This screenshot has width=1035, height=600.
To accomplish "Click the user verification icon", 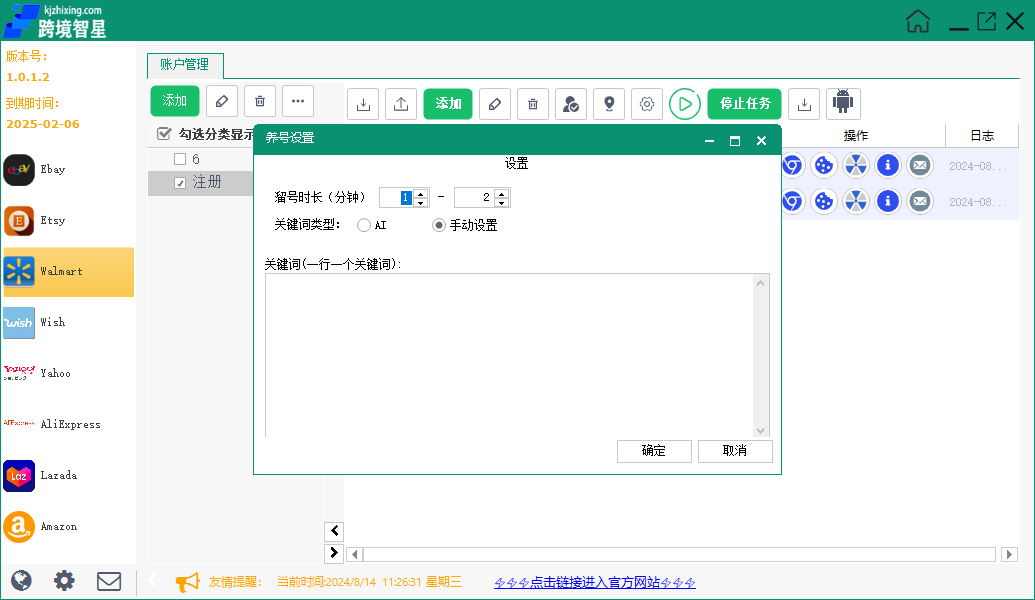I will [571, 104].
